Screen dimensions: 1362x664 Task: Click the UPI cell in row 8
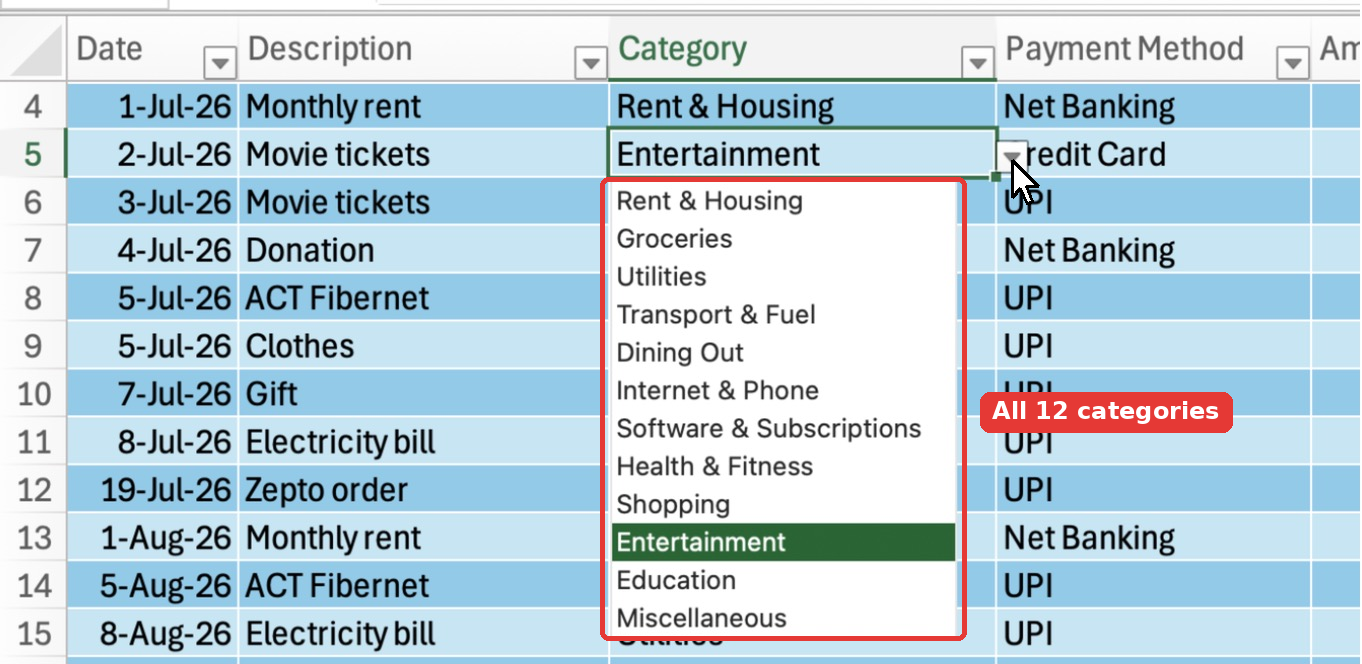coord(1153,298)
